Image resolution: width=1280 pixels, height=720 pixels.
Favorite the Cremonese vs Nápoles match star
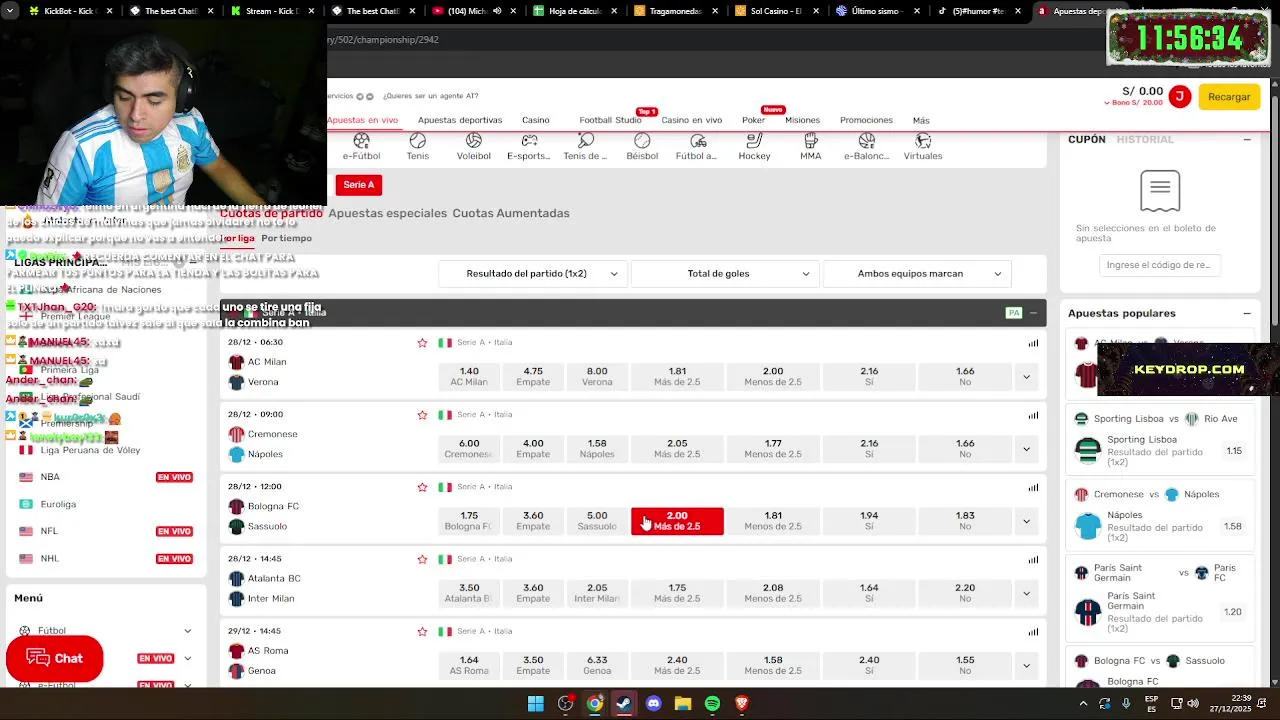(422, 415)
